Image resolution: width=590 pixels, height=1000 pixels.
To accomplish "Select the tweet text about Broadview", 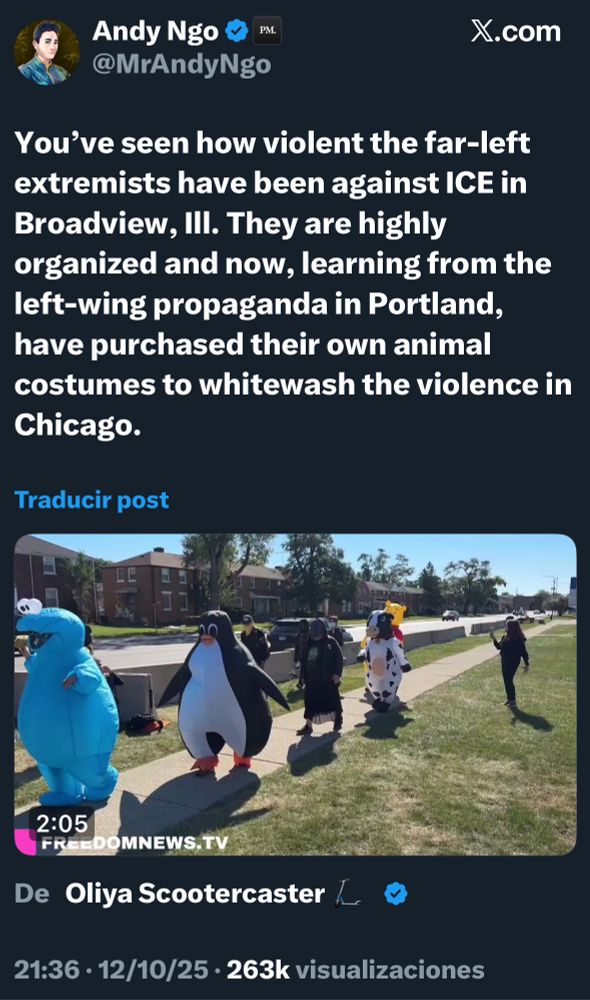I will (x=293, y=283).
